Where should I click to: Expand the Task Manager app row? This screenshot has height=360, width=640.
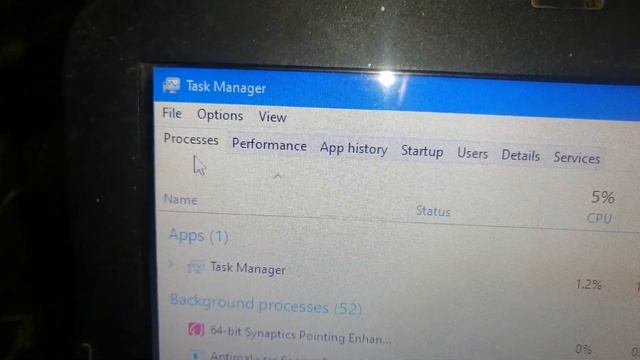tap(171, 264)
